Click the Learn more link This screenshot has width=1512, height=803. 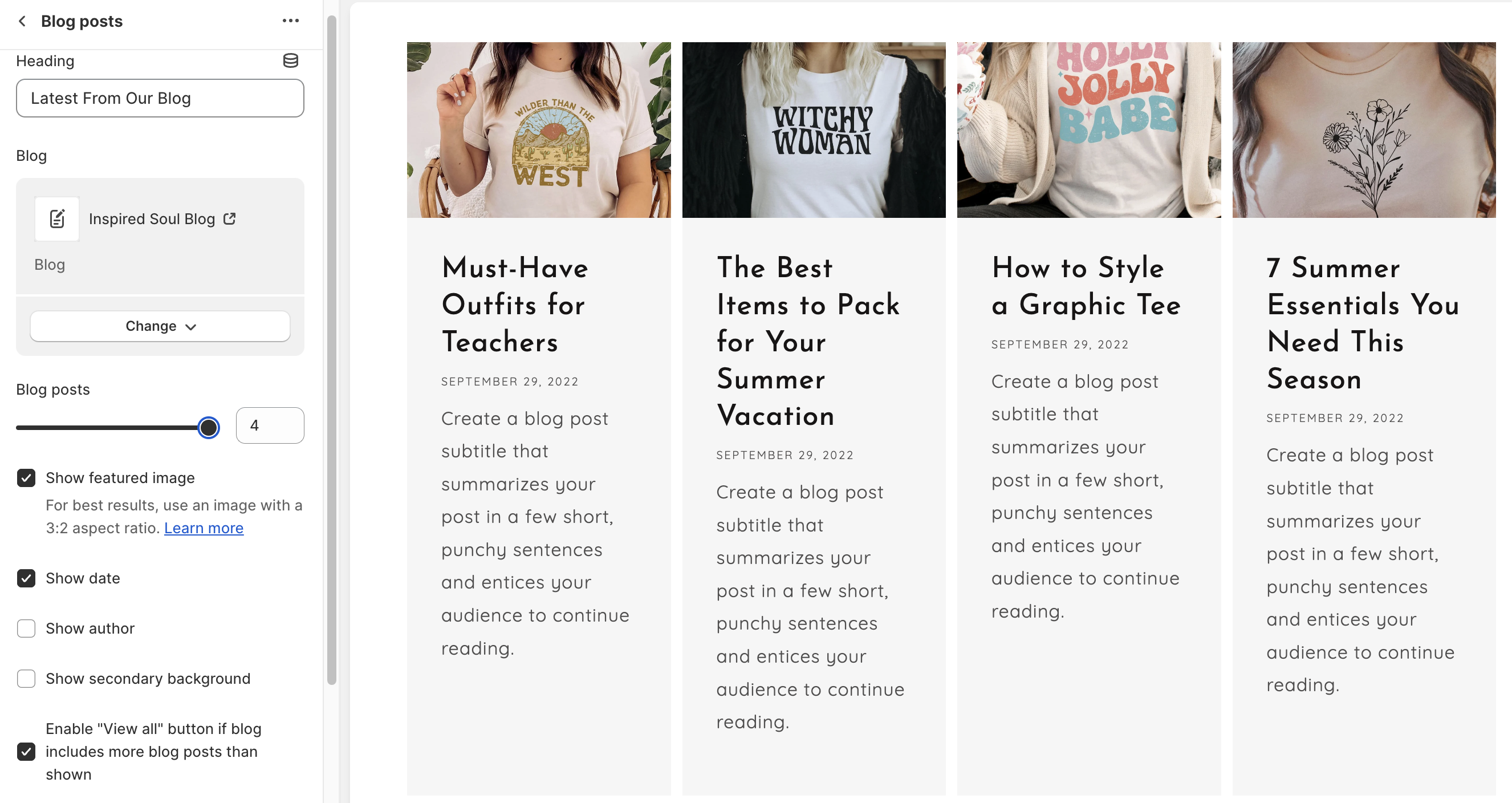pos(204,528)
